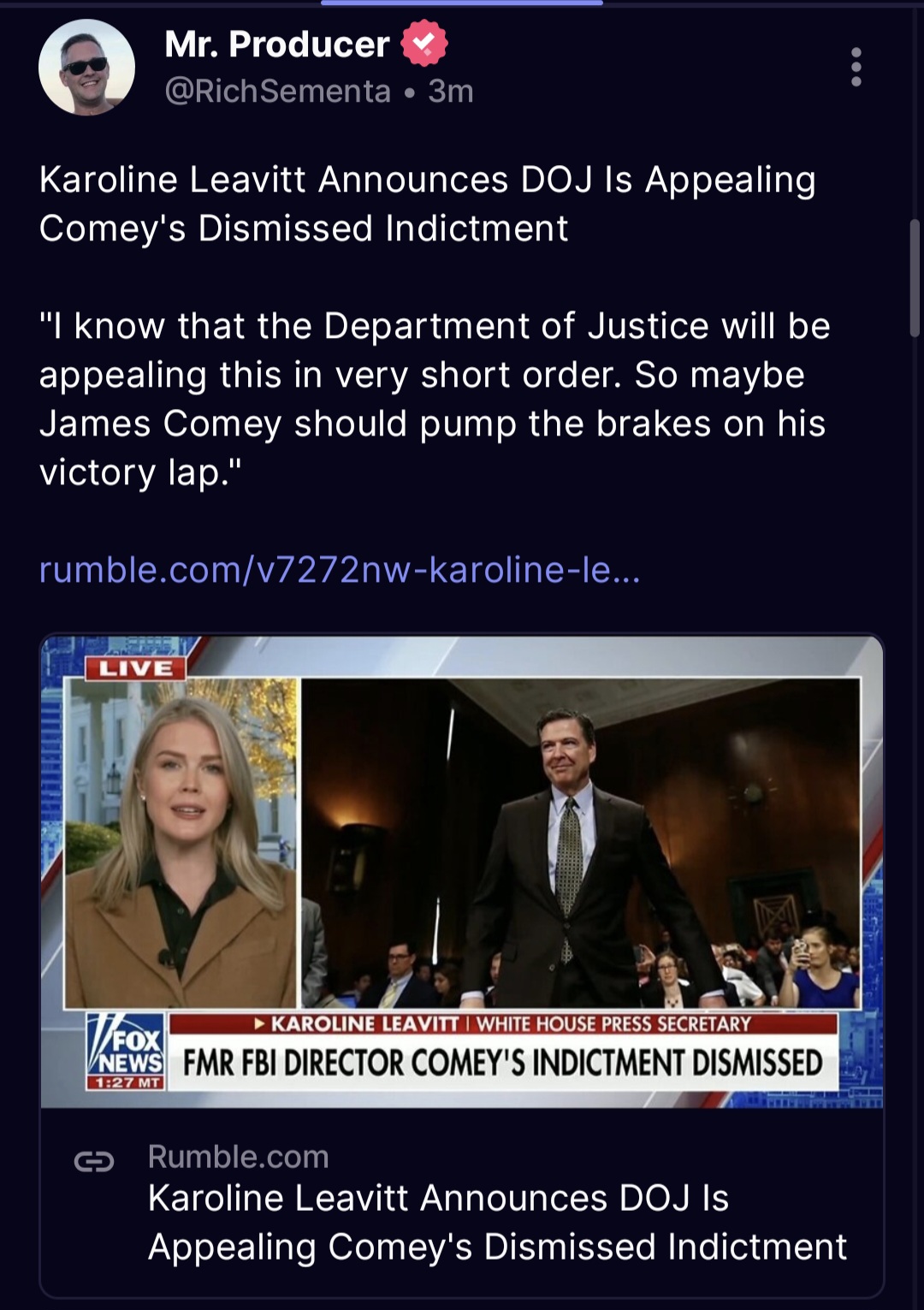Screen dimensions: 924x1310
Task: Click the Comey's Indictment Dismissed chyron headline
Action: pyautogui.click(x=503, y=1063)
